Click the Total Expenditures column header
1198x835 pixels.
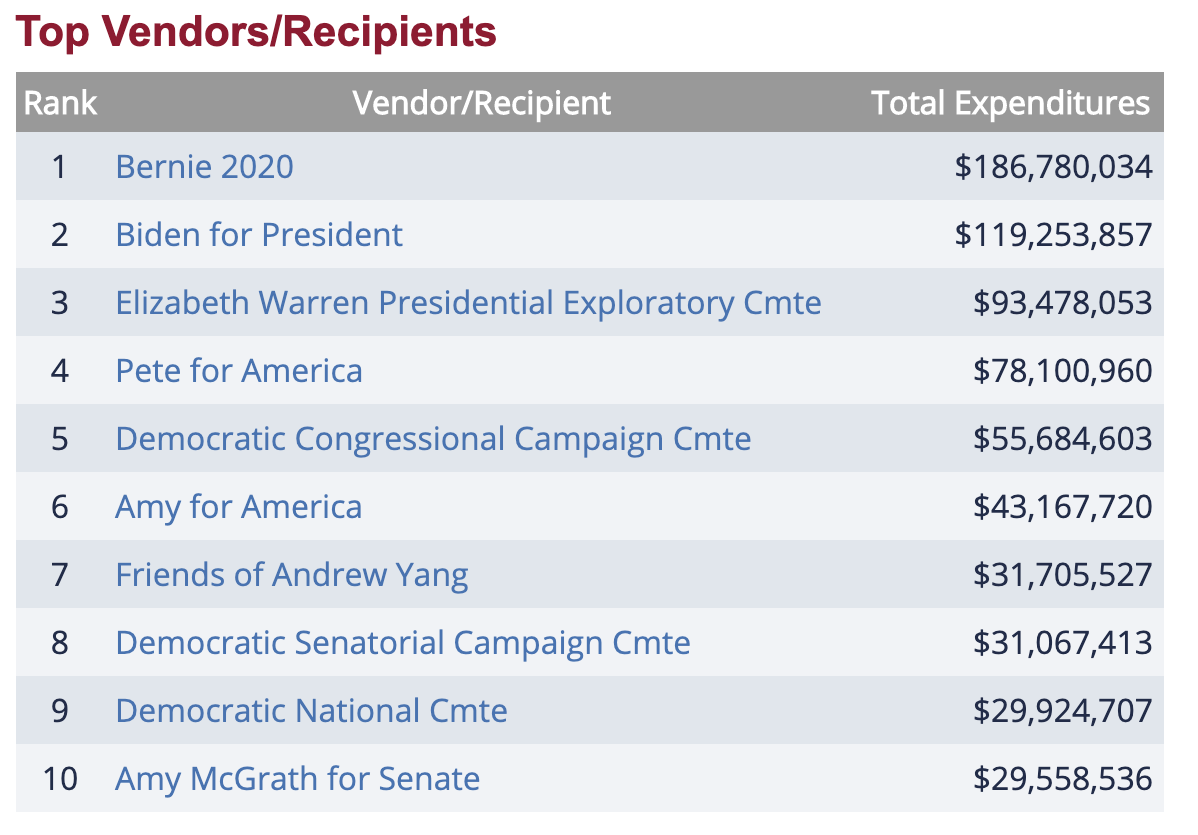click(x=1010, y=103)
